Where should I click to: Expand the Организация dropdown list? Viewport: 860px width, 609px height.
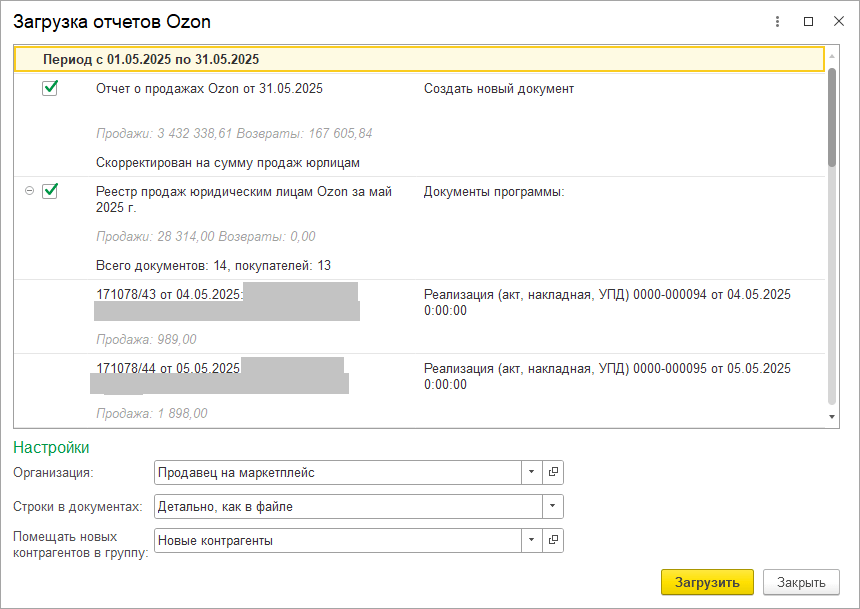pyautogui.click(x=532, y=472)
